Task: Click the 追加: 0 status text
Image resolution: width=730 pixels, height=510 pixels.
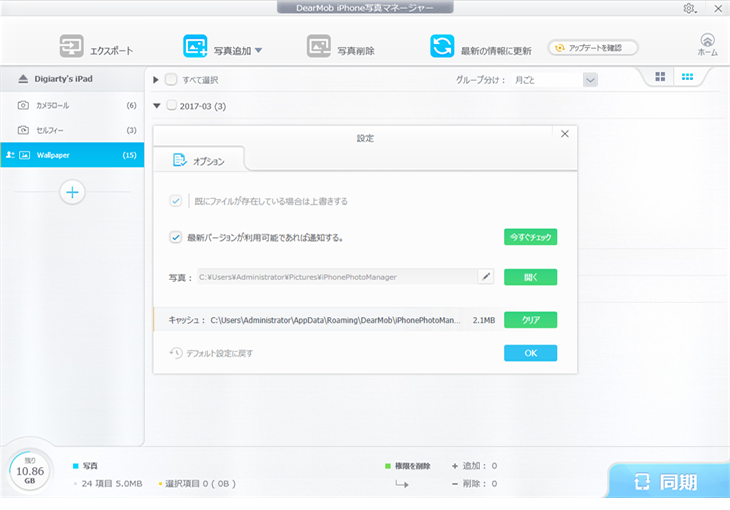Action: coord(474,466)
